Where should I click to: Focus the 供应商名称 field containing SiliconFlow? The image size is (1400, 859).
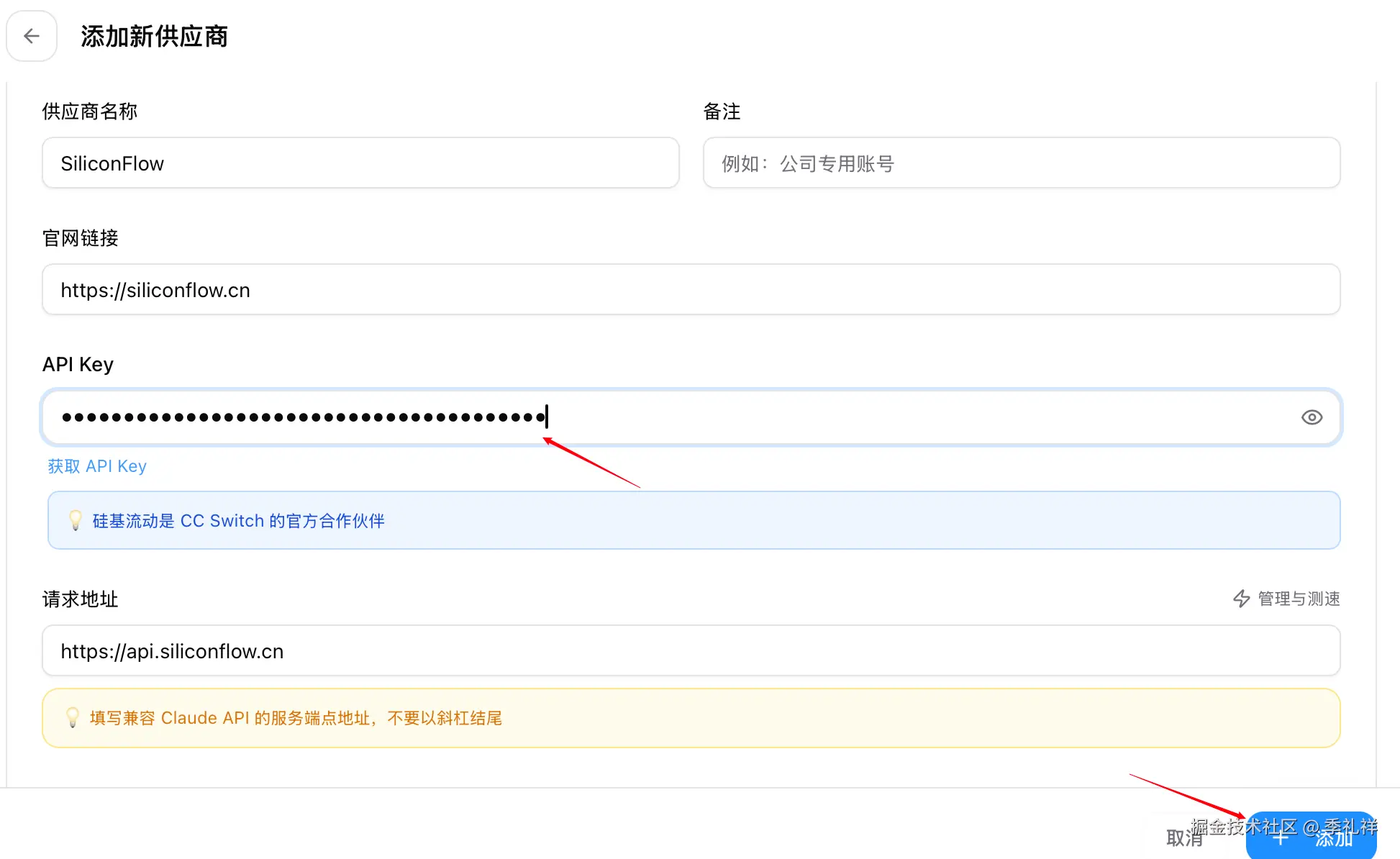[360, 163]
